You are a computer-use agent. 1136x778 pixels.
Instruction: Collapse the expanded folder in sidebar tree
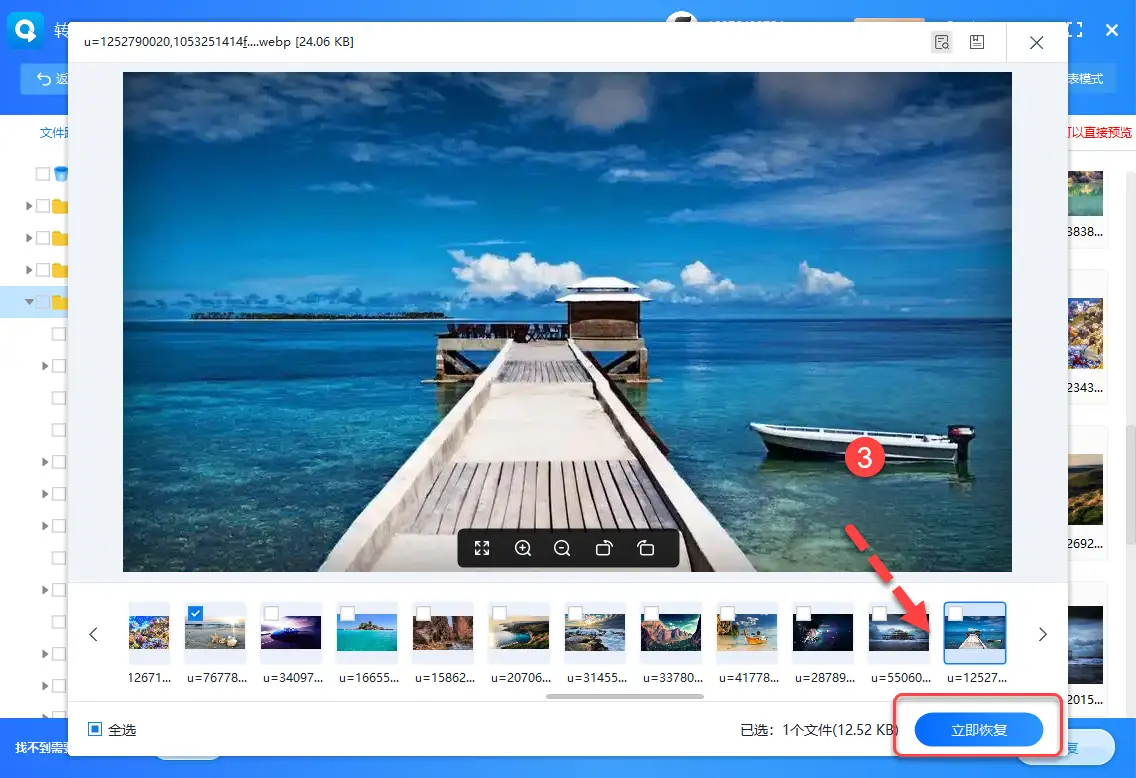tap(29, 301)
